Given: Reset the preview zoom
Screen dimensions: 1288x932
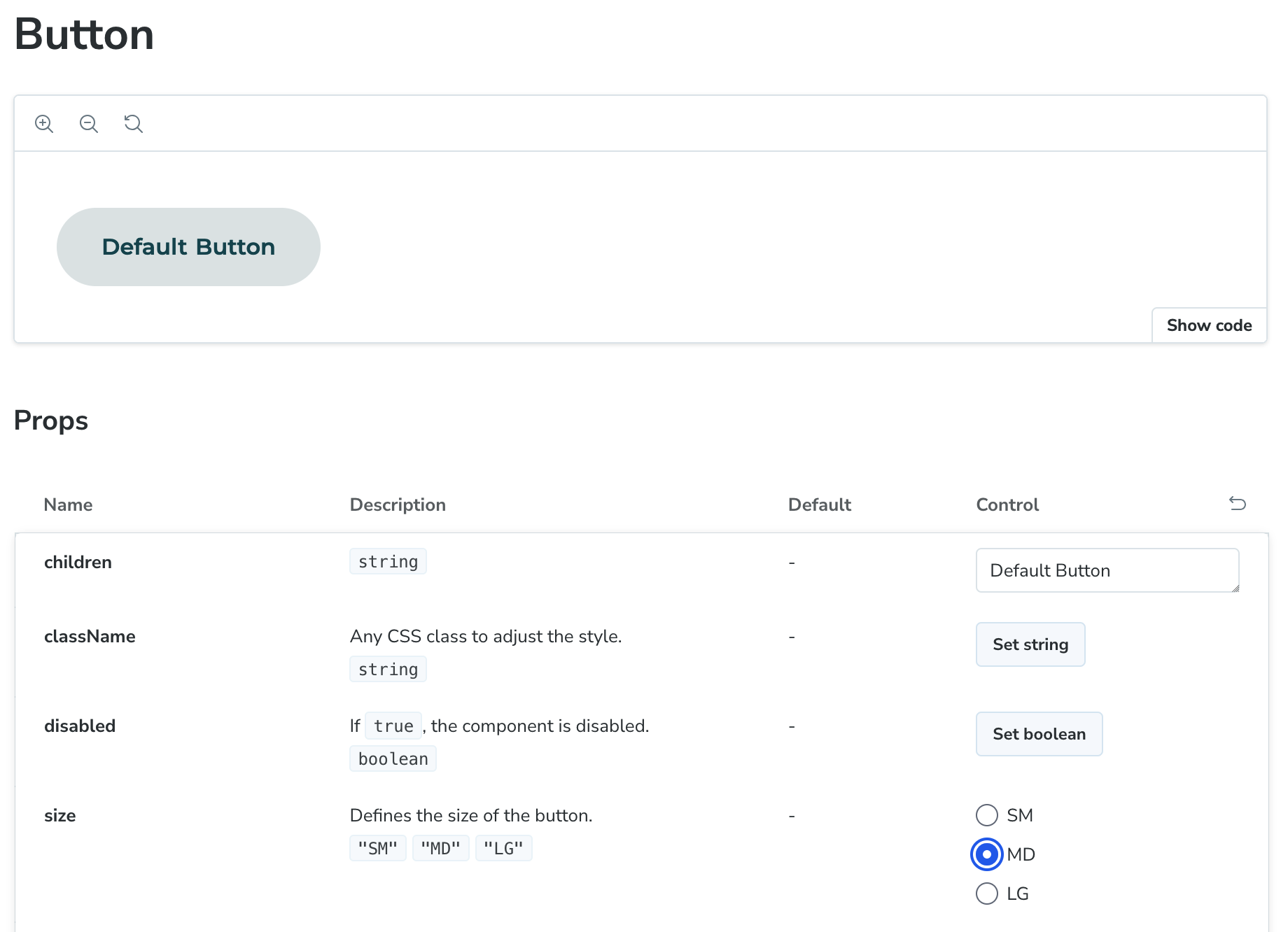Looking at the screenshot, I should click(134, 124).
